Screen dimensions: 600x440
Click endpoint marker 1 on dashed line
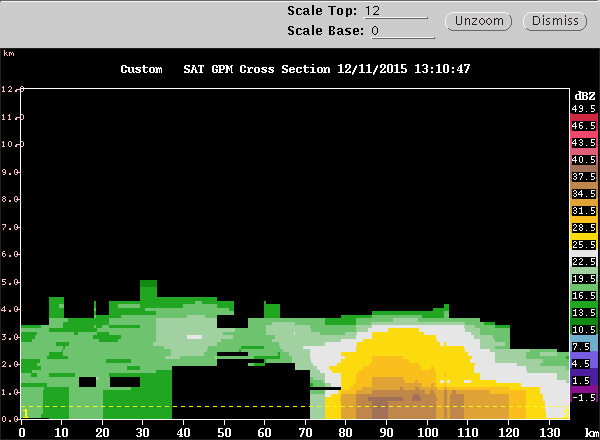pos(25,413)
